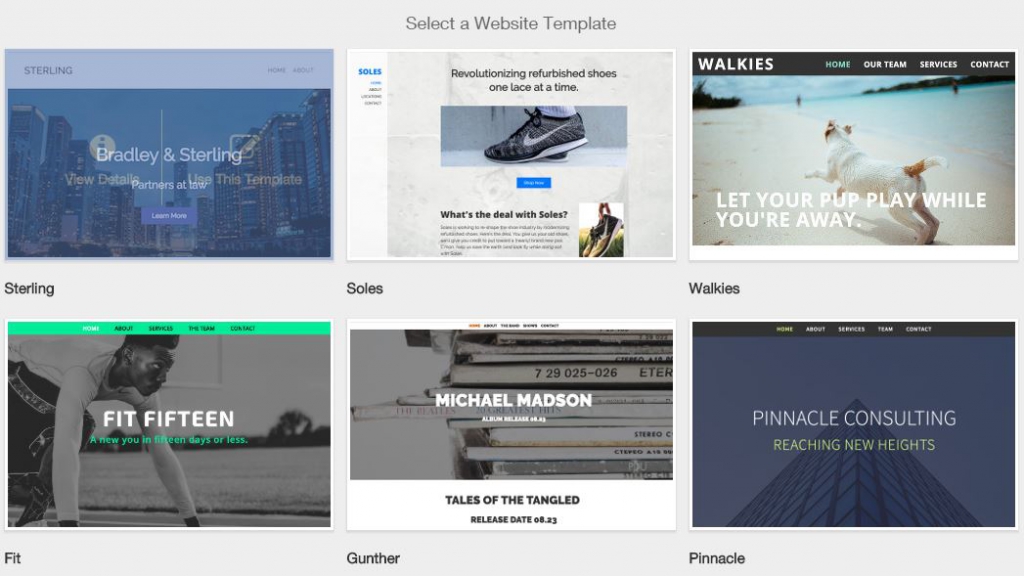Open the Gunther template thumbnail

tap(511, 425)
